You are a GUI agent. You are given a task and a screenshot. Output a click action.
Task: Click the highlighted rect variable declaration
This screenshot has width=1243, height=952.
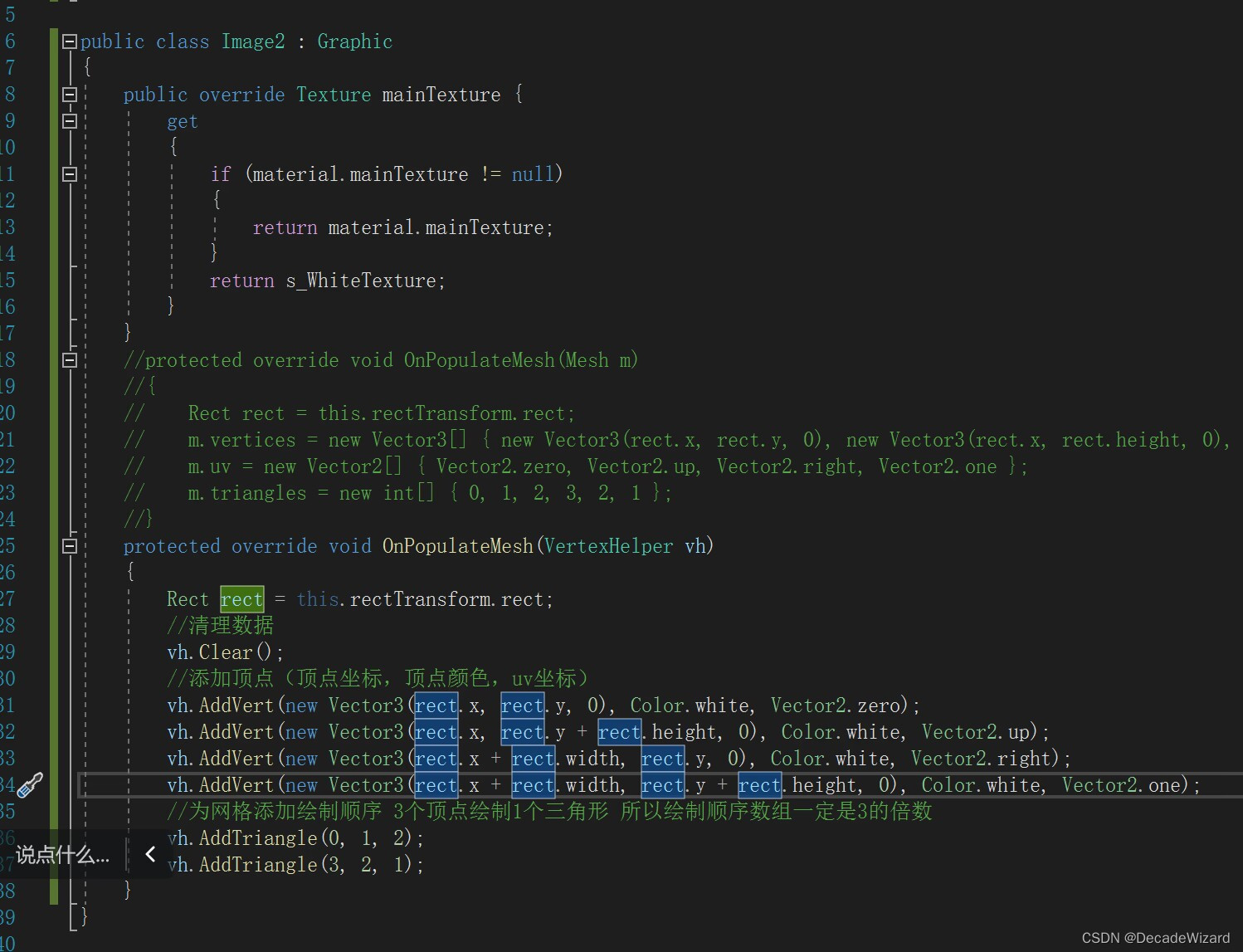(x=241, y=599)
